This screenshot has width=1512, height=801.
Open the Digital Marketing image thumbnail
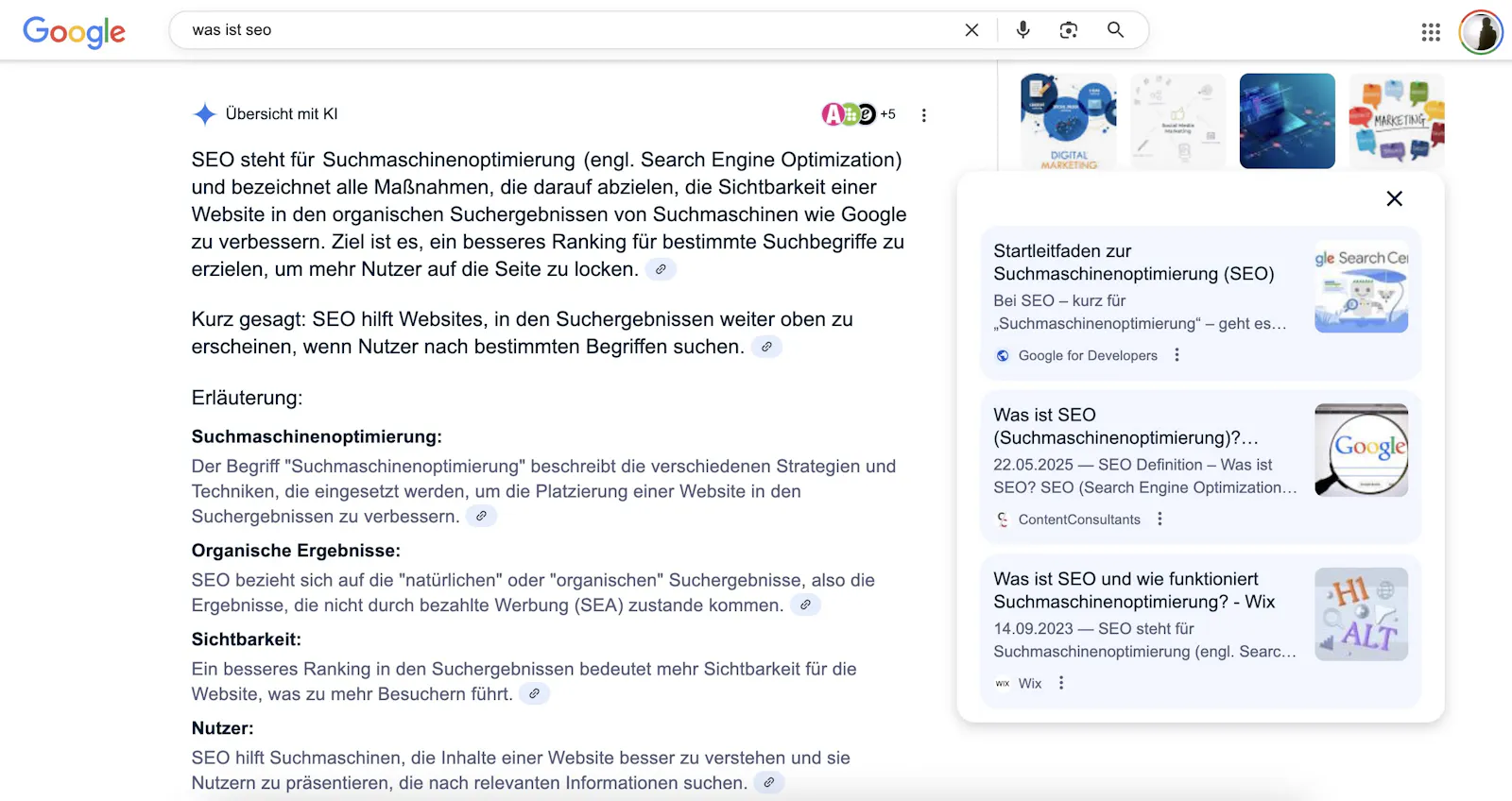[1069, 121]
